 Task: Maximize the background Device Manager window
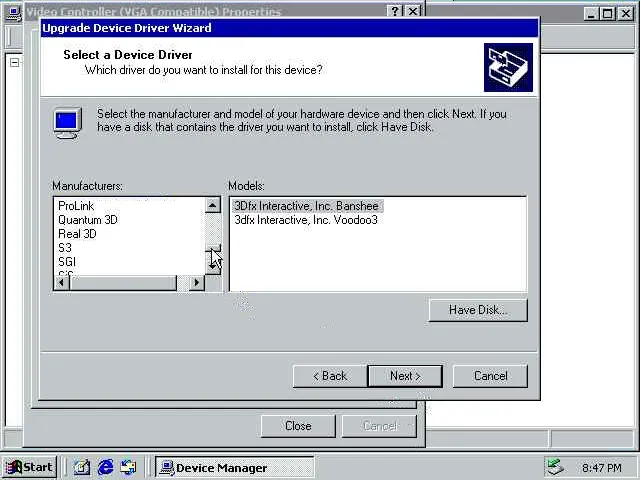pyautogui.click(x=607, y=14)
